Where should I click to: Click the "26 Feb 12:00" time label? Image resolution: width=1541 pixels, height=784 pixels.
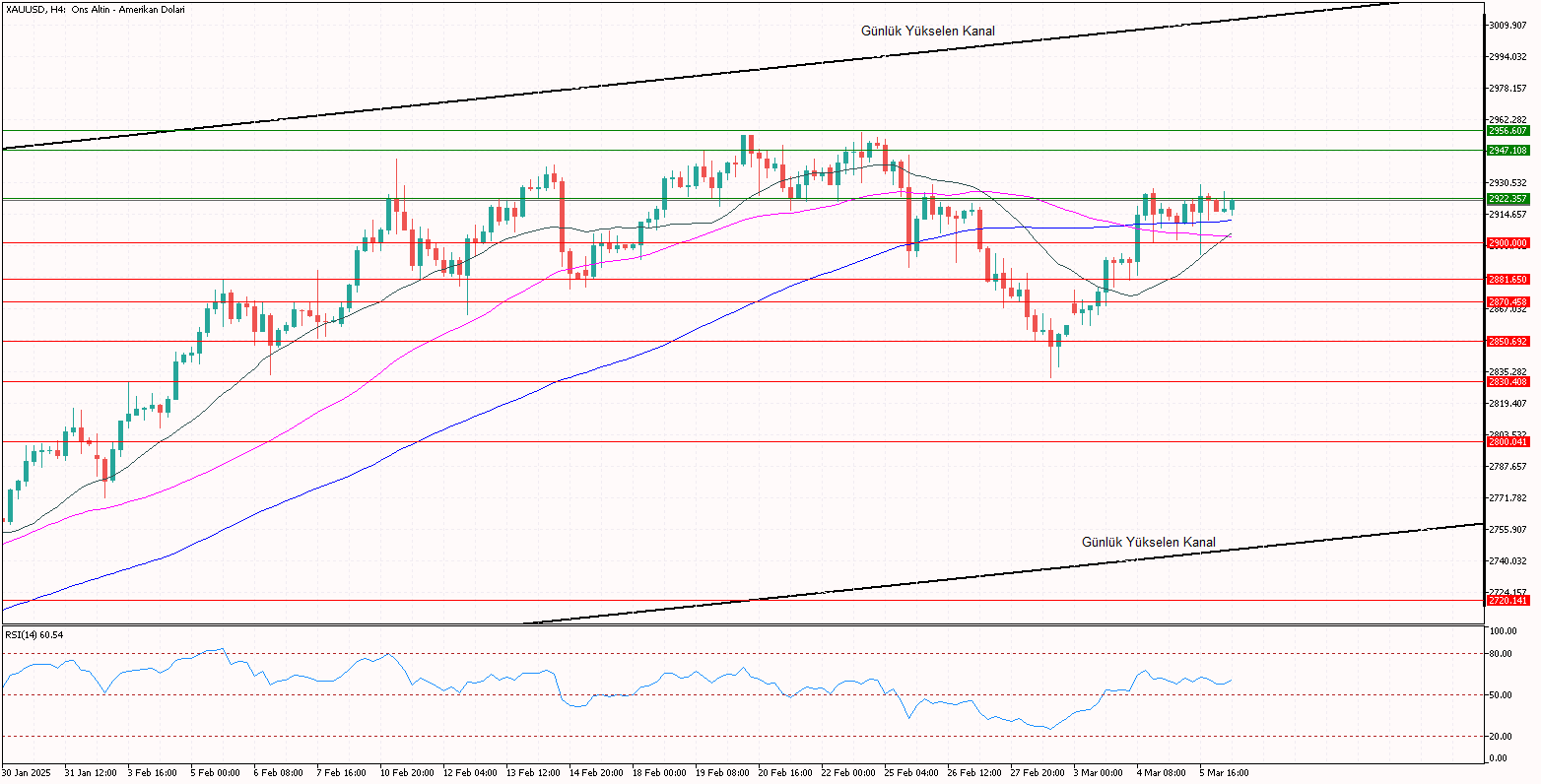coord(972,772)
